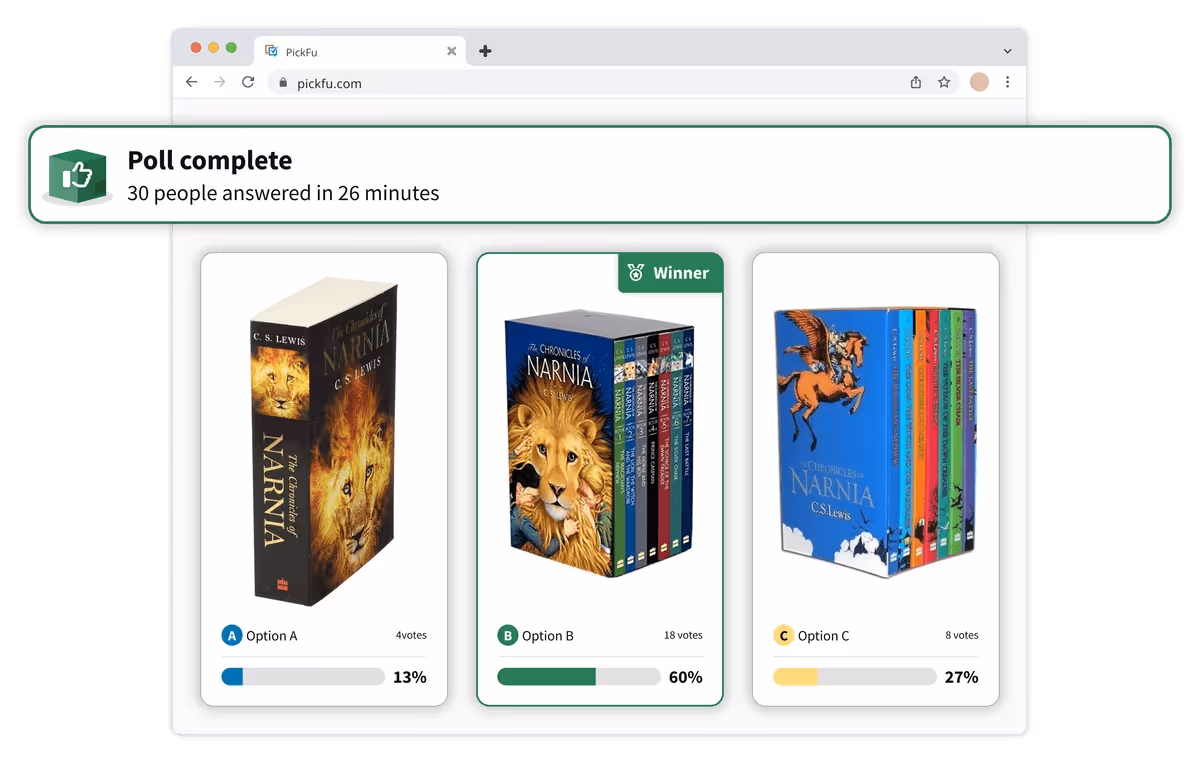The image size is (1200, 762).
Task: Click the Winner badge on Option B
Action: 670,273
